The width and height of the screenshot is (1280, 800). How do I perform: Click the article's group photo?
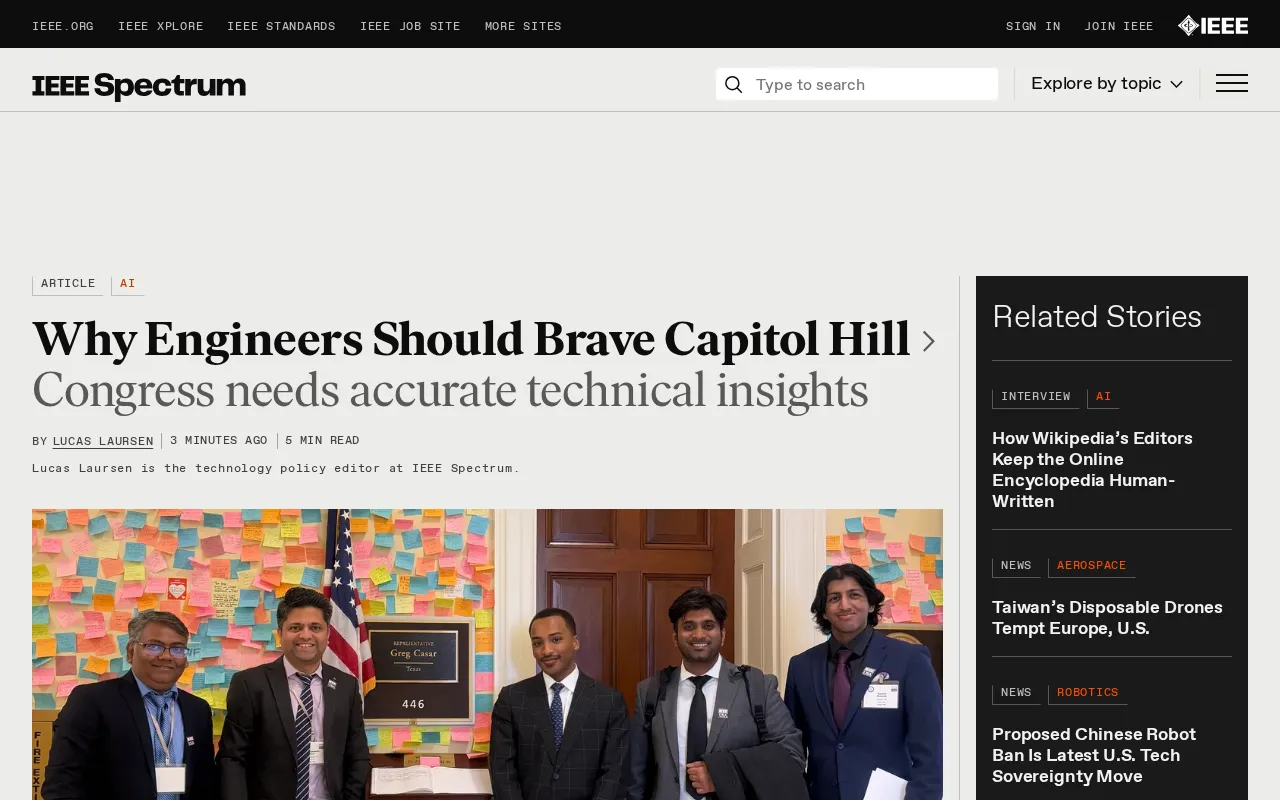487,654
